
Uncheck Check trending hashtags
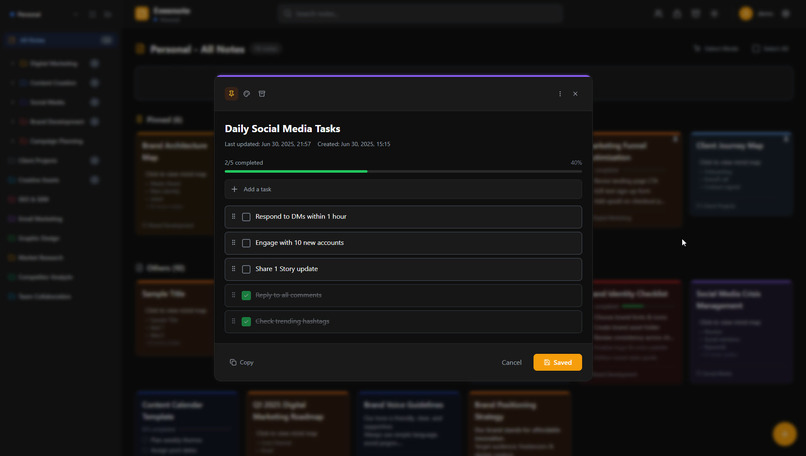(x=246, y=322)
